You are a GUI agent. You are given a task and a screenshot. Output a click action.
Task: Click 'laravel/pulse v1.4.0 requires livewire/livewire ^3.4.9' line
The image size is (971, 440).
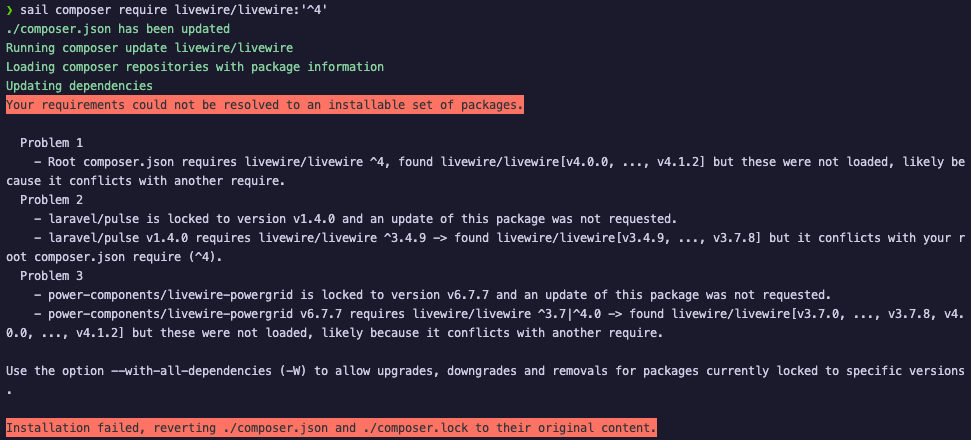pos(400,238)
